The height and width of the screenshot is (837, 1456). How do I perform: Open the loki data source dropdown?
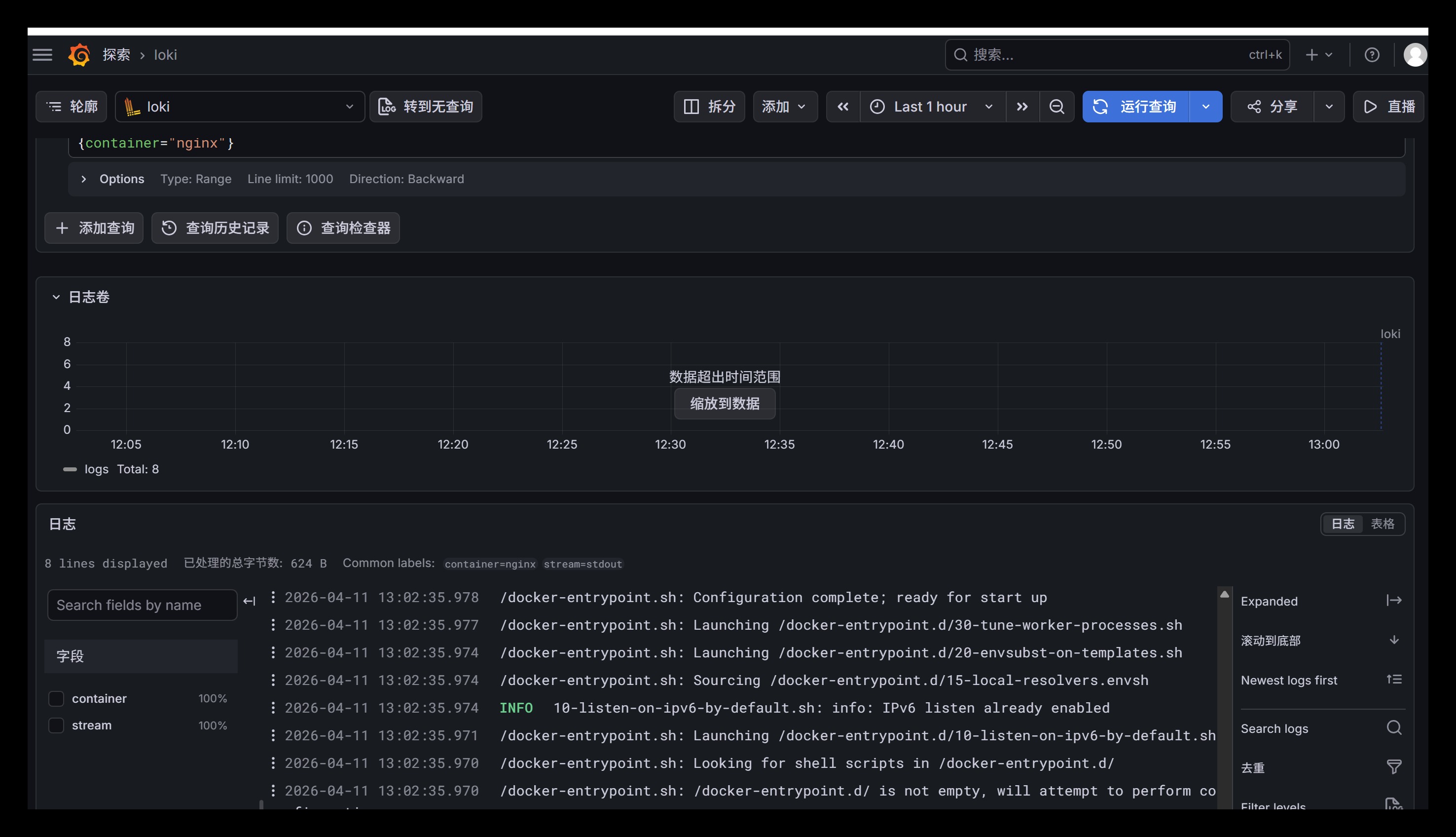click(240, 107)
